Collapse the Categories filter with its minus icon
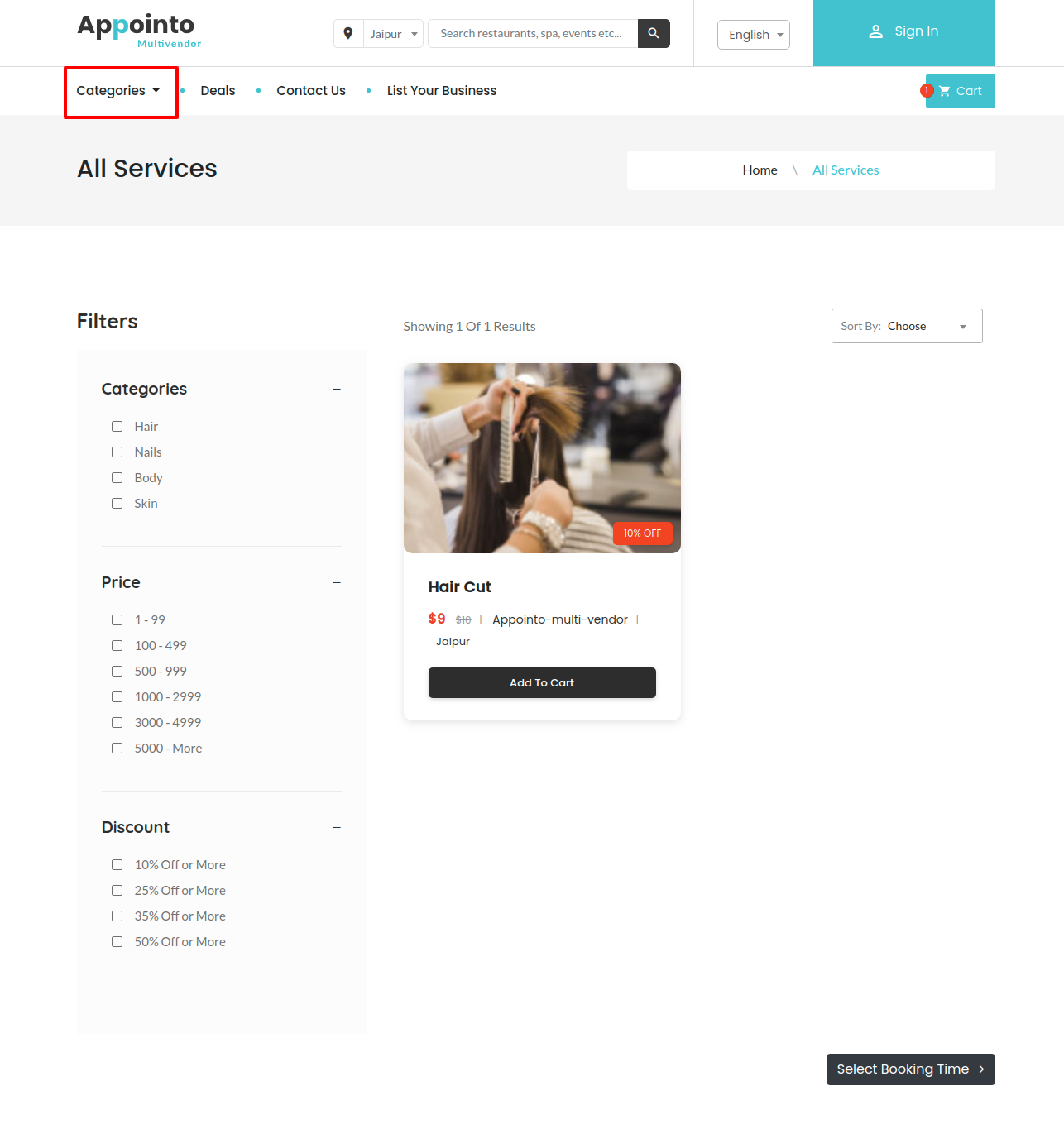 [337, 389]
